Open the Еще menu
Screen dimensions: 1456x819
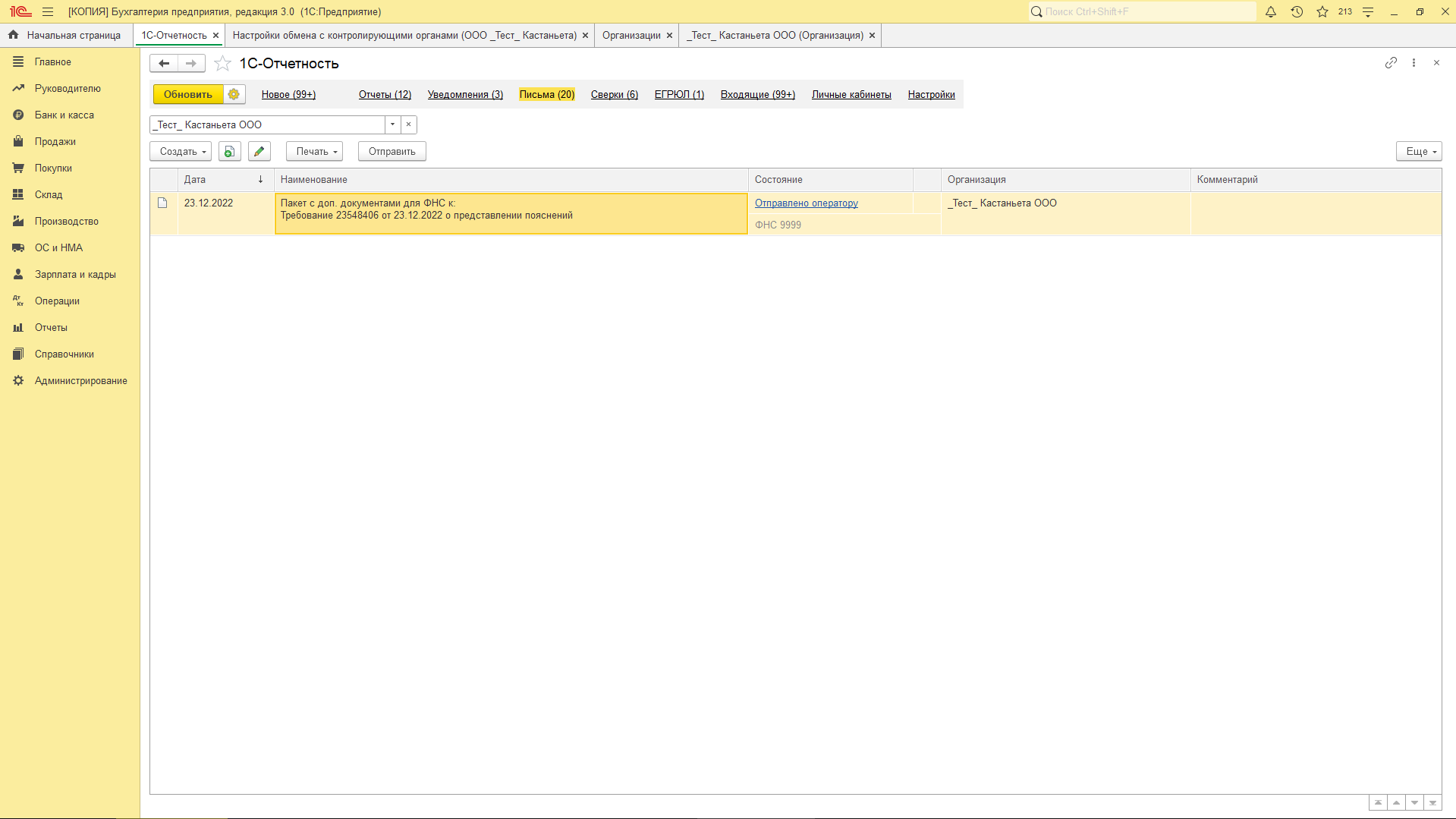point(1418,152)
